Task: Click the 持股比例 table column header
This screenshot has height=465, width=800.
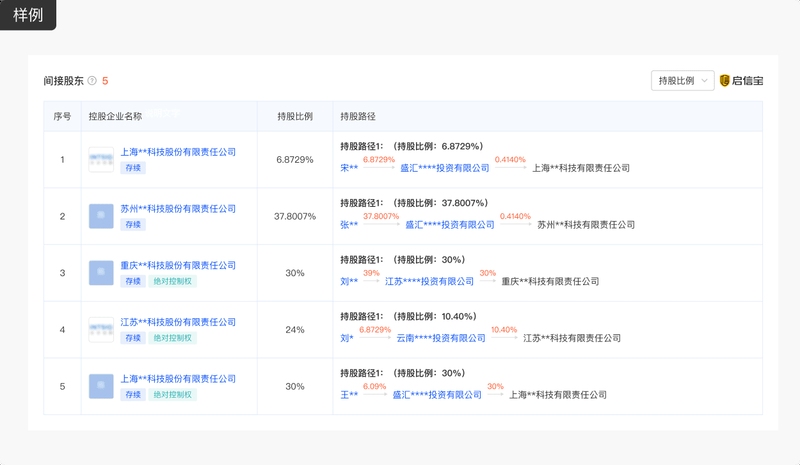Action: 294,116
